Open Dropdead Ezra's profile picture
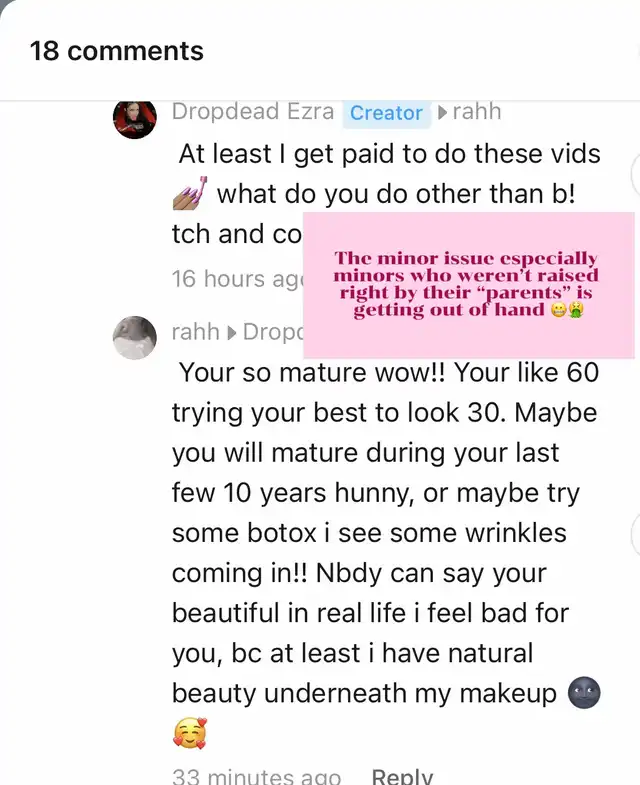This screenshot has width=640, height=785. 134,119
